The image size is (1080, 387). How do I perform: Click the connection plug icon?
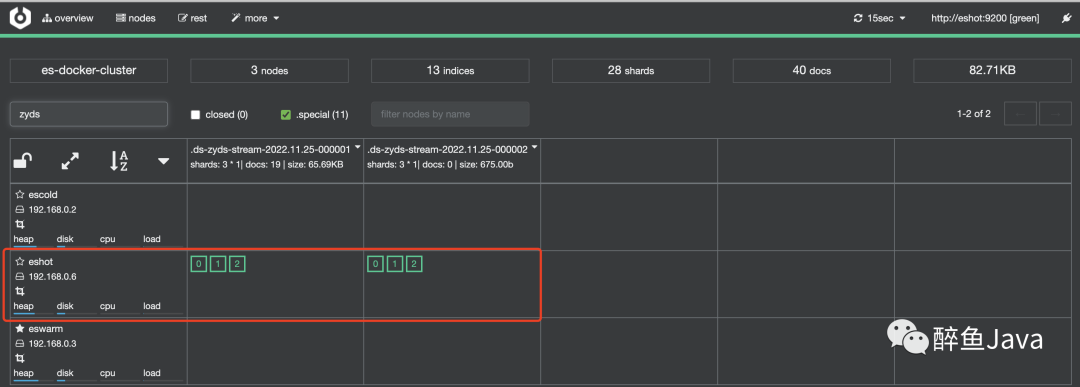tap(1066, 19)
